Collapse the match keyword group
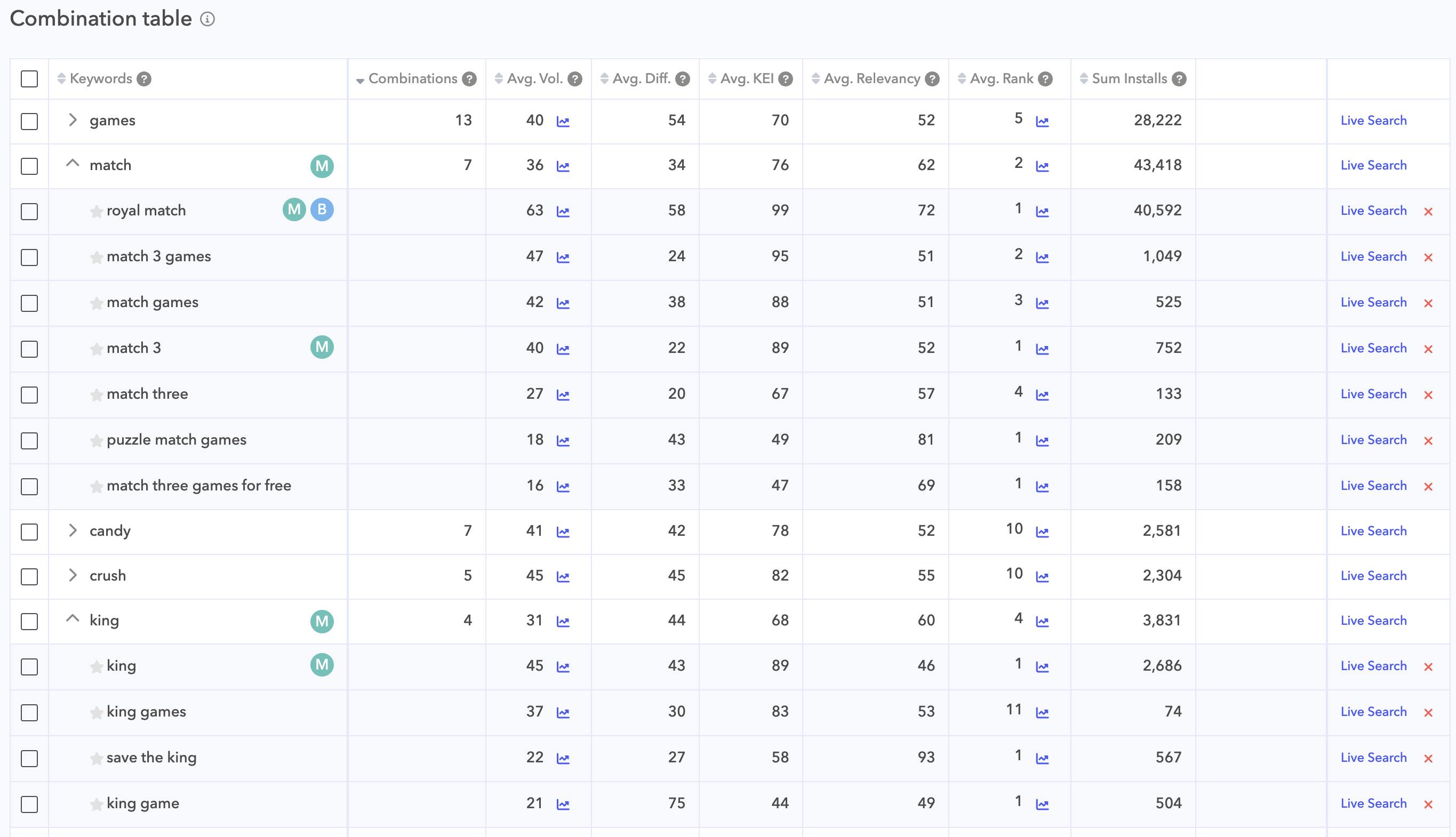The width and height of the screenshot is (1456, 837). point(73,164)
